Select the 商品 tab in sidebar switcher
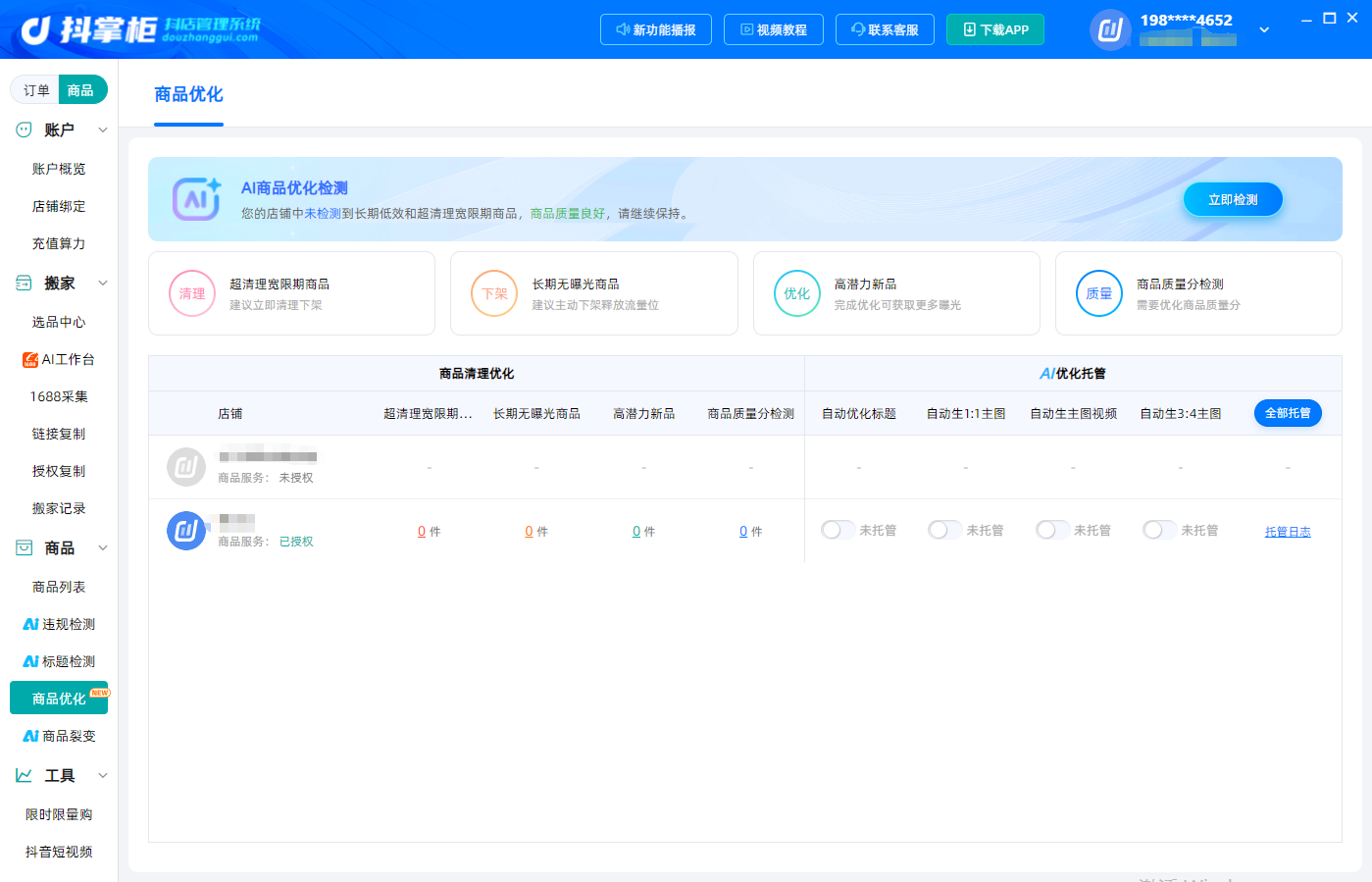The height and width of the screenshot is (882, 1372). click(81, 90)
